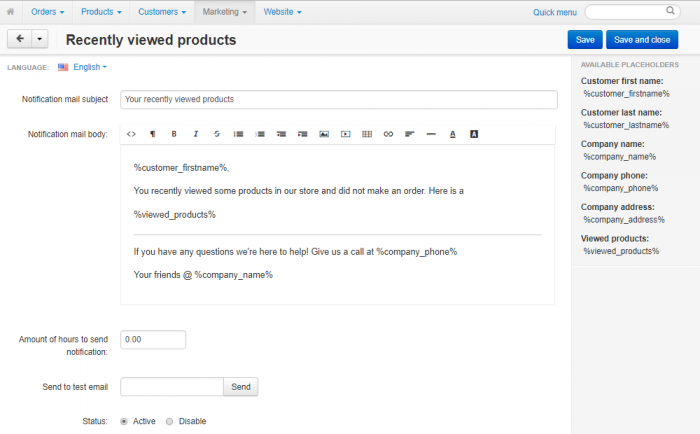The image size is (700, 434).
Task: Apply strikethrough formatting in editor
Action: 217,134
